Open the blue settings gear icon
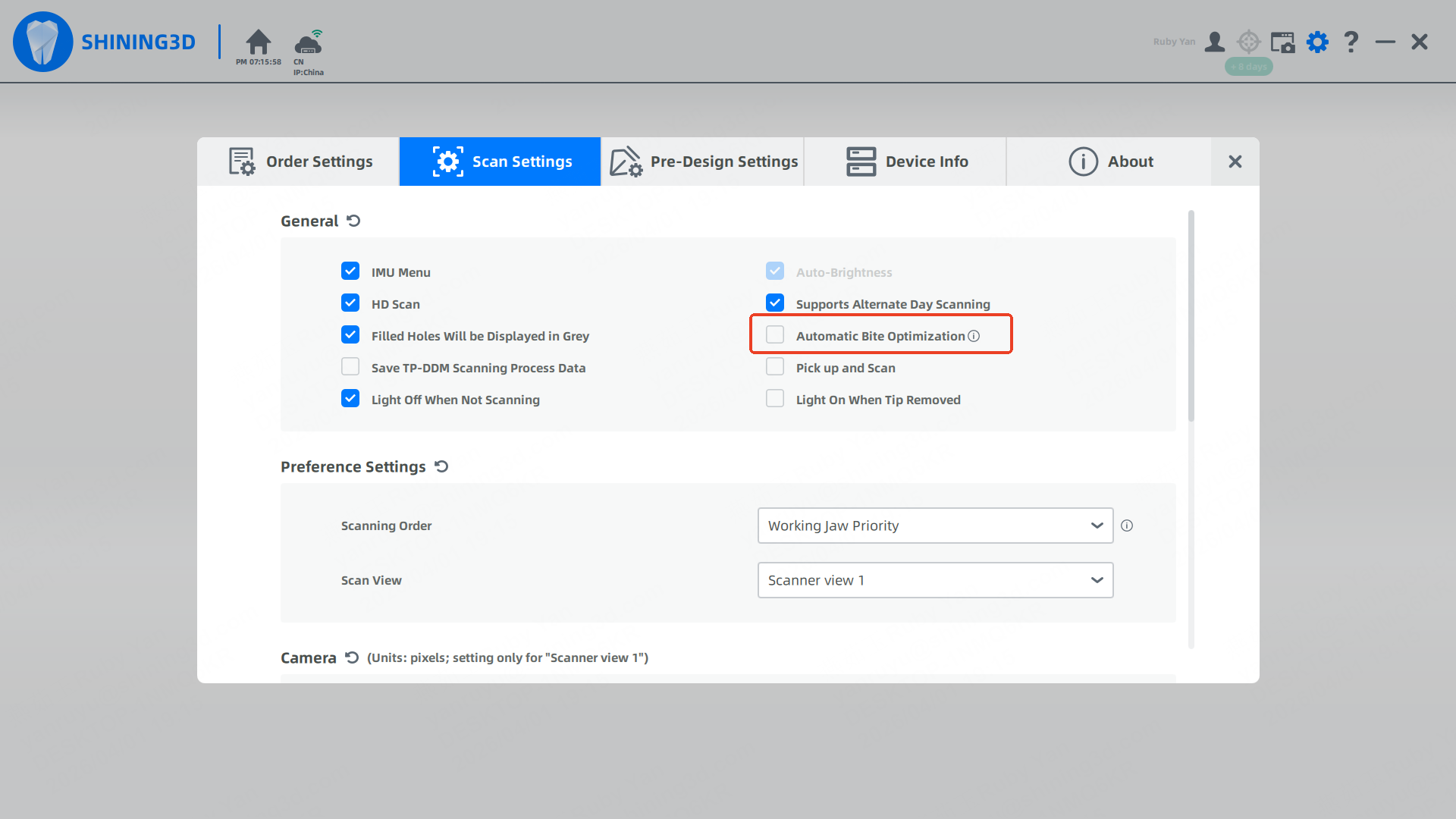 click(x=1318, y=42)
